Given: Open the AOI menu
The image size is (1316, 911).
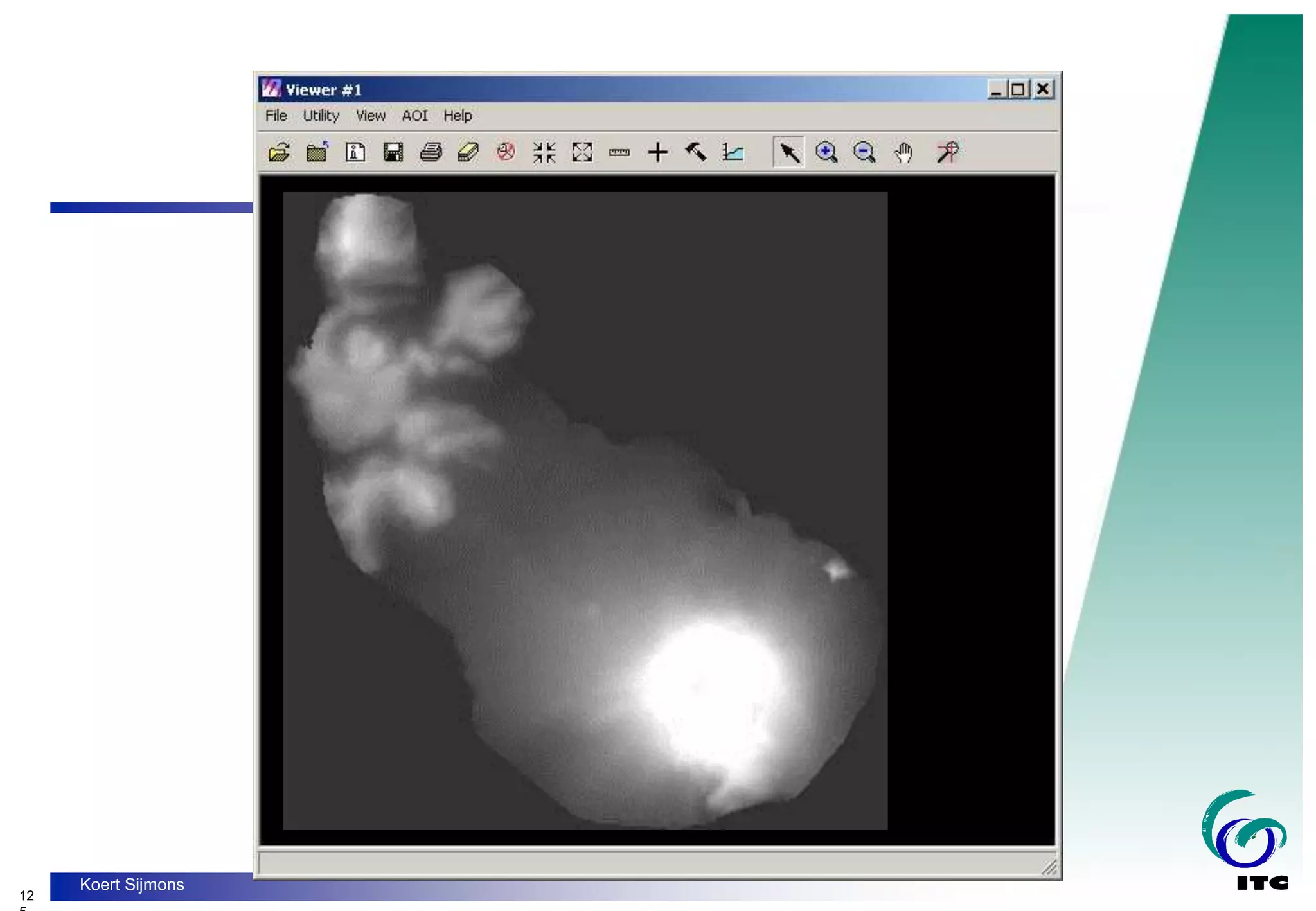Looking at the screenshot, I should [x=414, y=116].
